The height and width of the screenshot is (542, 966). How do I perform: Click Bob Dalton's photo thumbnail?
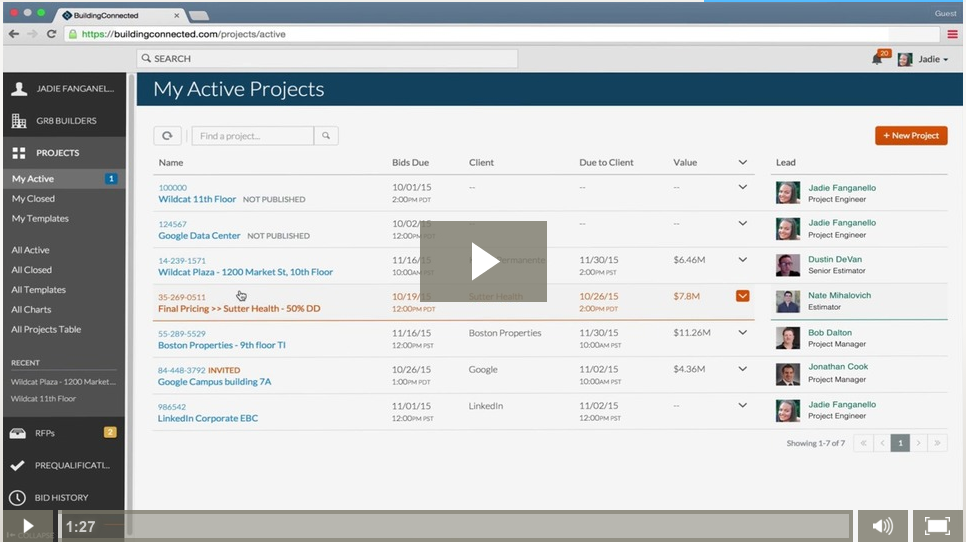(788, 338)
